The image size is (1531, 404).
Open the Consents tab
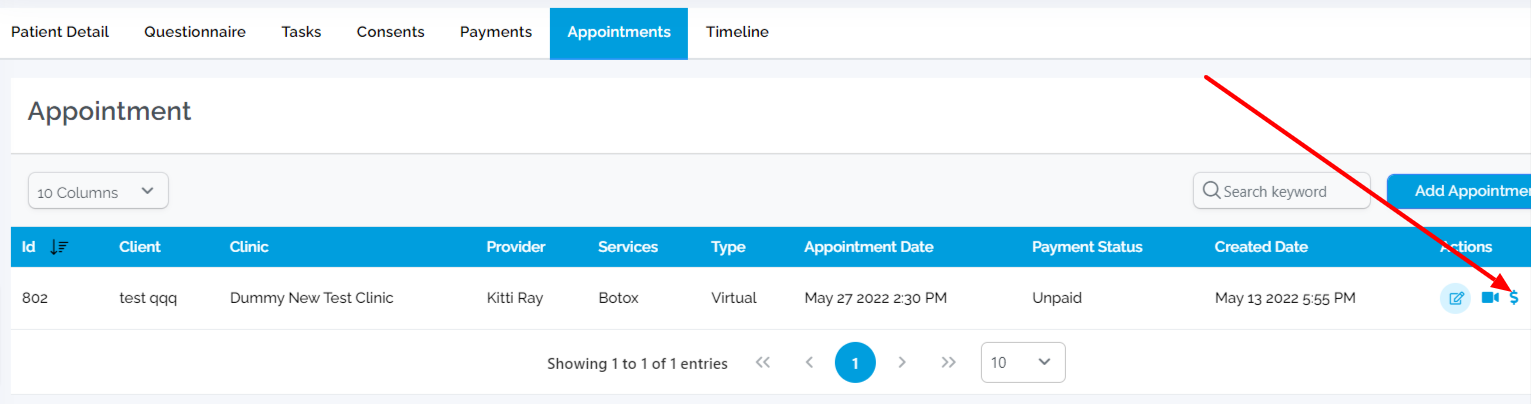coord(391,32)
